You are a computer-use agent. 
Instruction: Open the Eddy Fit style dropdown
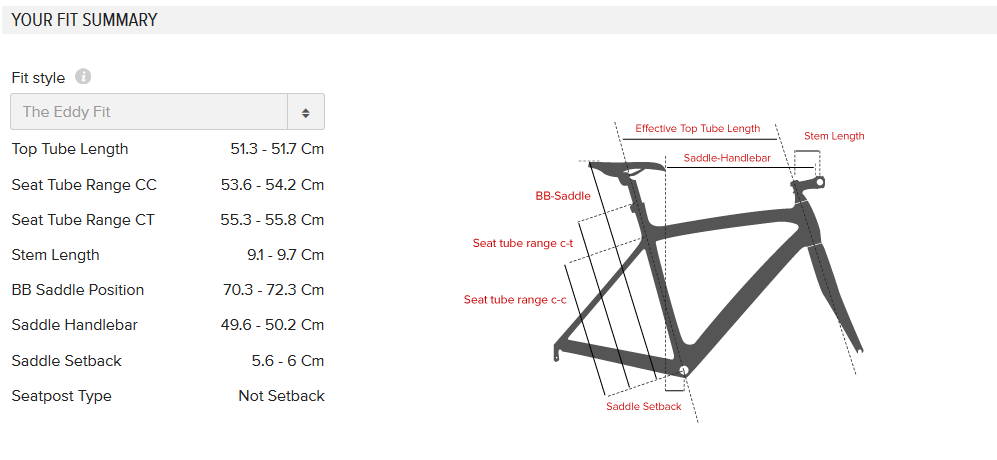click(x=150, y=112)
